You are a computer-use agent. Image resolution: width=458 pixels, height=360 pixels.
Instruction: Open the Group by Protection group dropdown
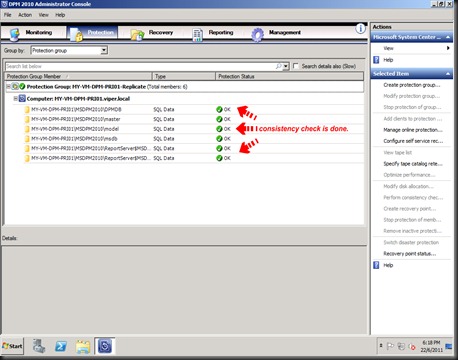[104, 50]
